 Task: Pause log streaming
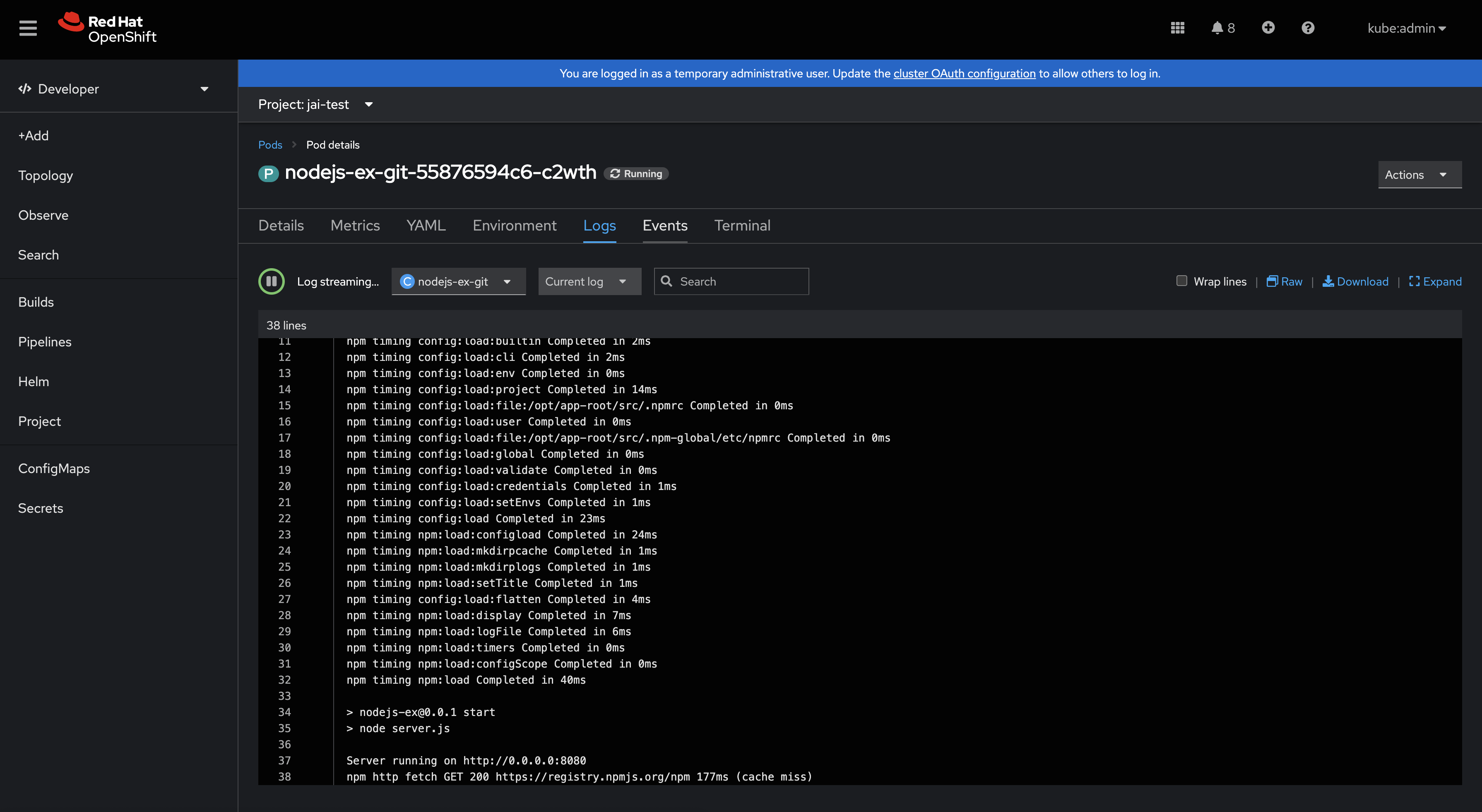point(271,281)
